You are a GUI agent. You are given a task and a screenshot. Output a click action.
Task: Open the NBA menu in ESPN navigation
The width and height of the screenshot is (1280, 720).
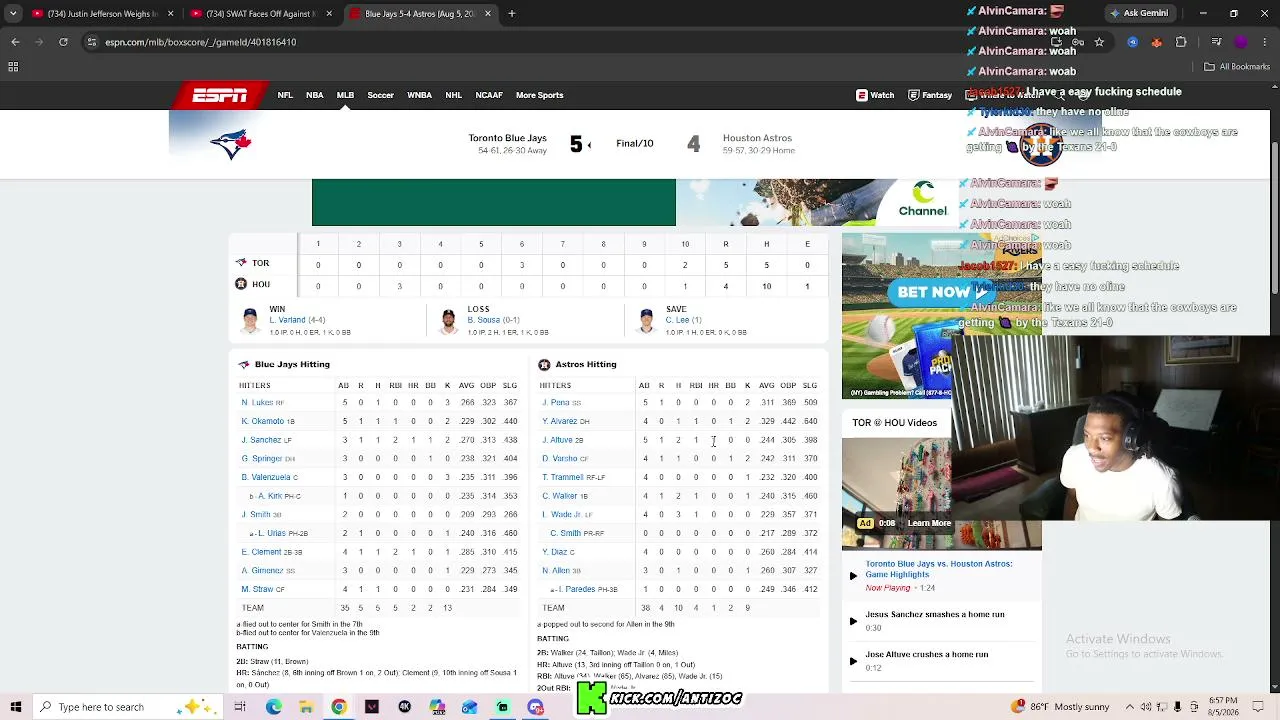point(315,95)
